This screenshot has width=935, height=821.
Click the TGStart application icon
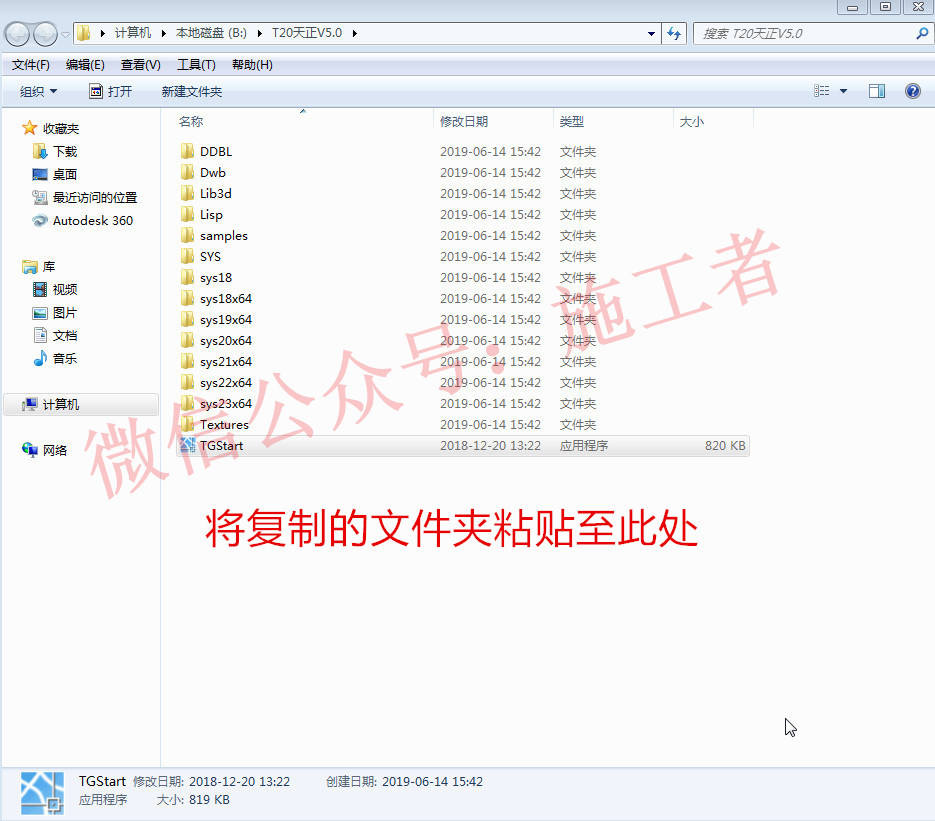pyautogui.click(x=187, y=445)
